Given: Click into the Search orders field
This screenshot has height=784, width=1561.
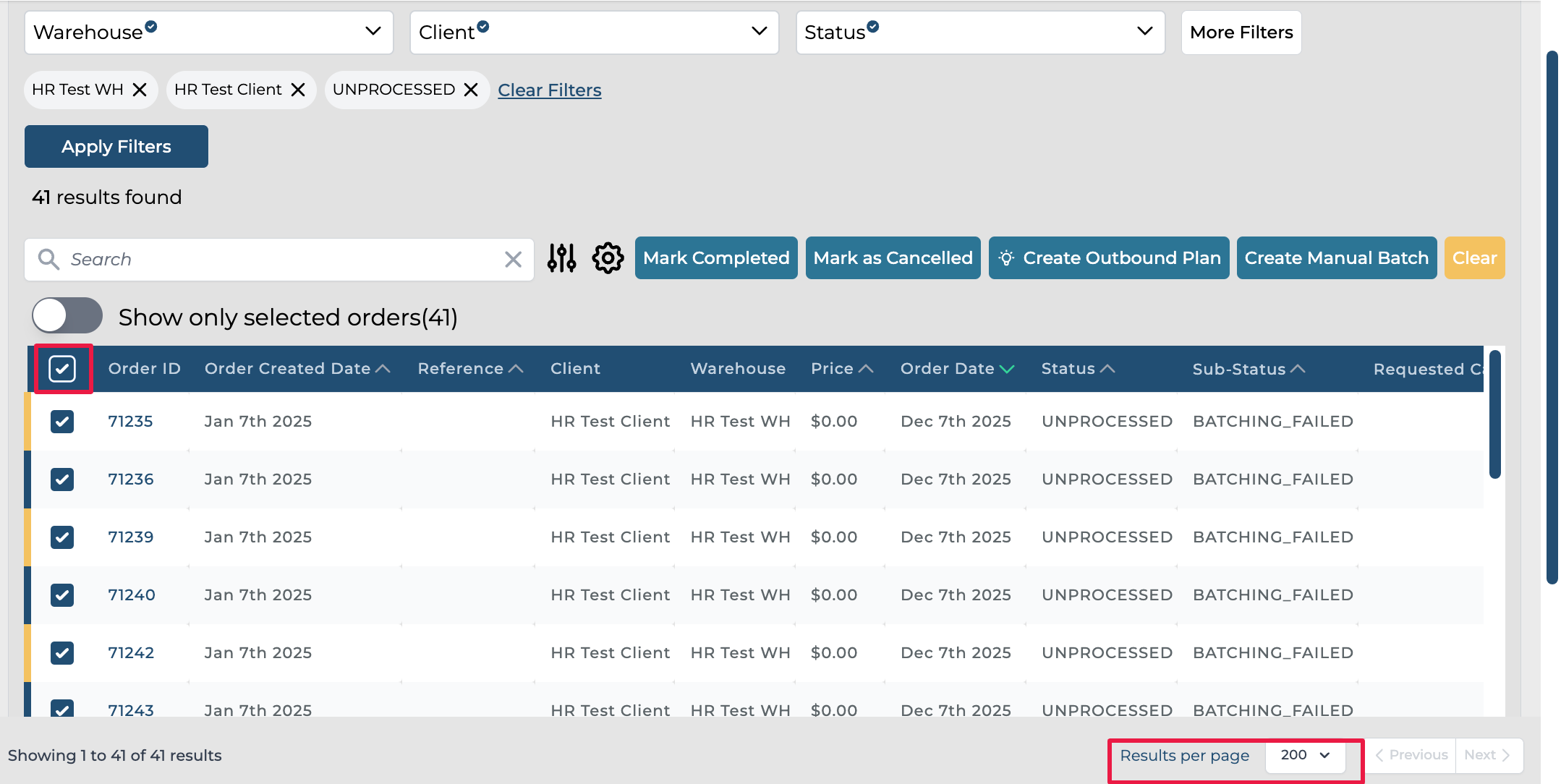Looking at the screenshot, I should pos(282,260).
